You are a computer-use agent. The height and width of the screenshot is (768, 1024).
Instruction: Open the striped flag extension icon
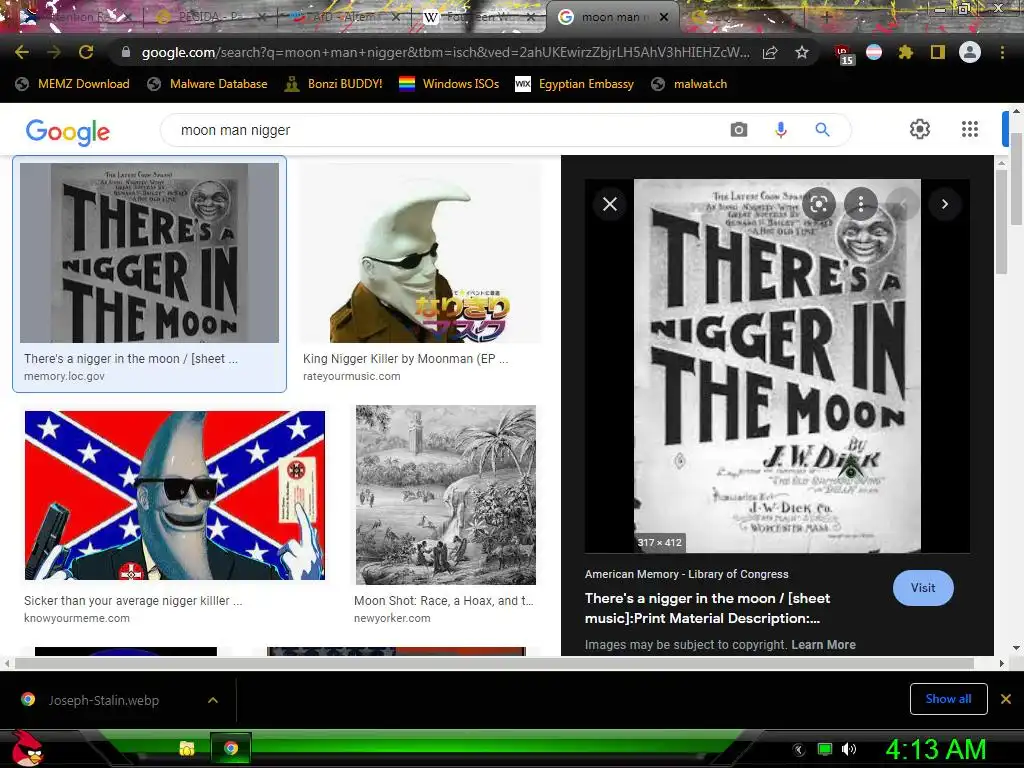coord(874,52)
